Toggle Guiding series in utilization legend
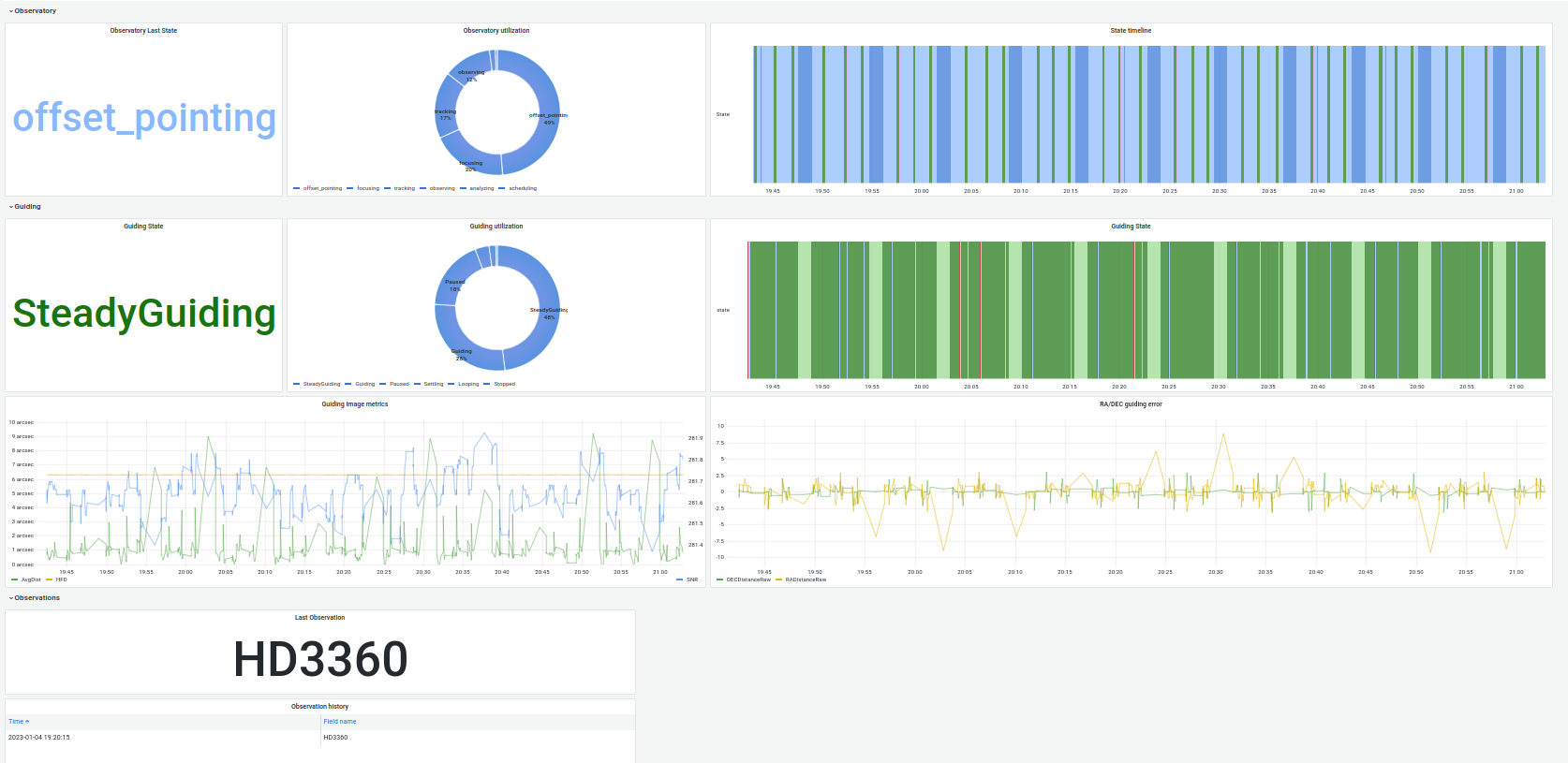 click(364, 384)
